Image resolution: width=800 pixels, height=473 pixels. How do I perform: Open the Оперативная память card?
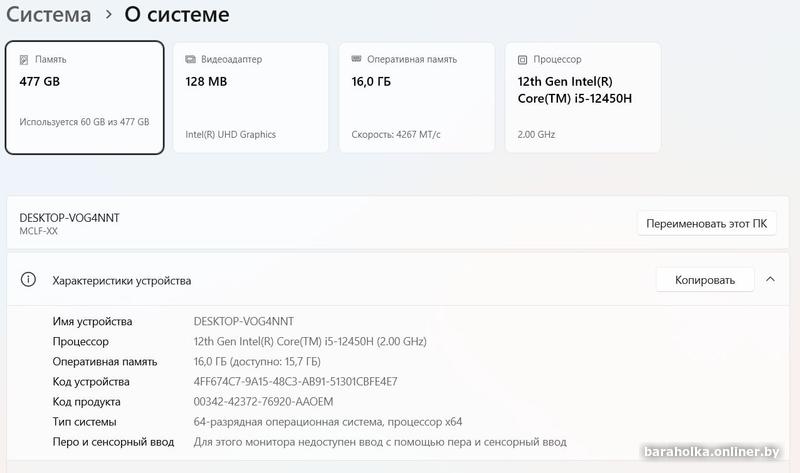[417, 97]
